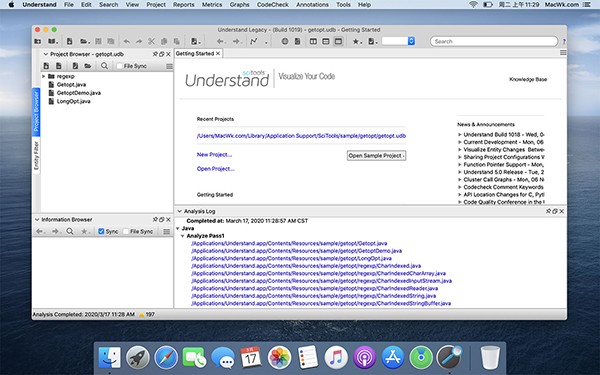
Task: Open Safari from the Dock
Action: 166,357
